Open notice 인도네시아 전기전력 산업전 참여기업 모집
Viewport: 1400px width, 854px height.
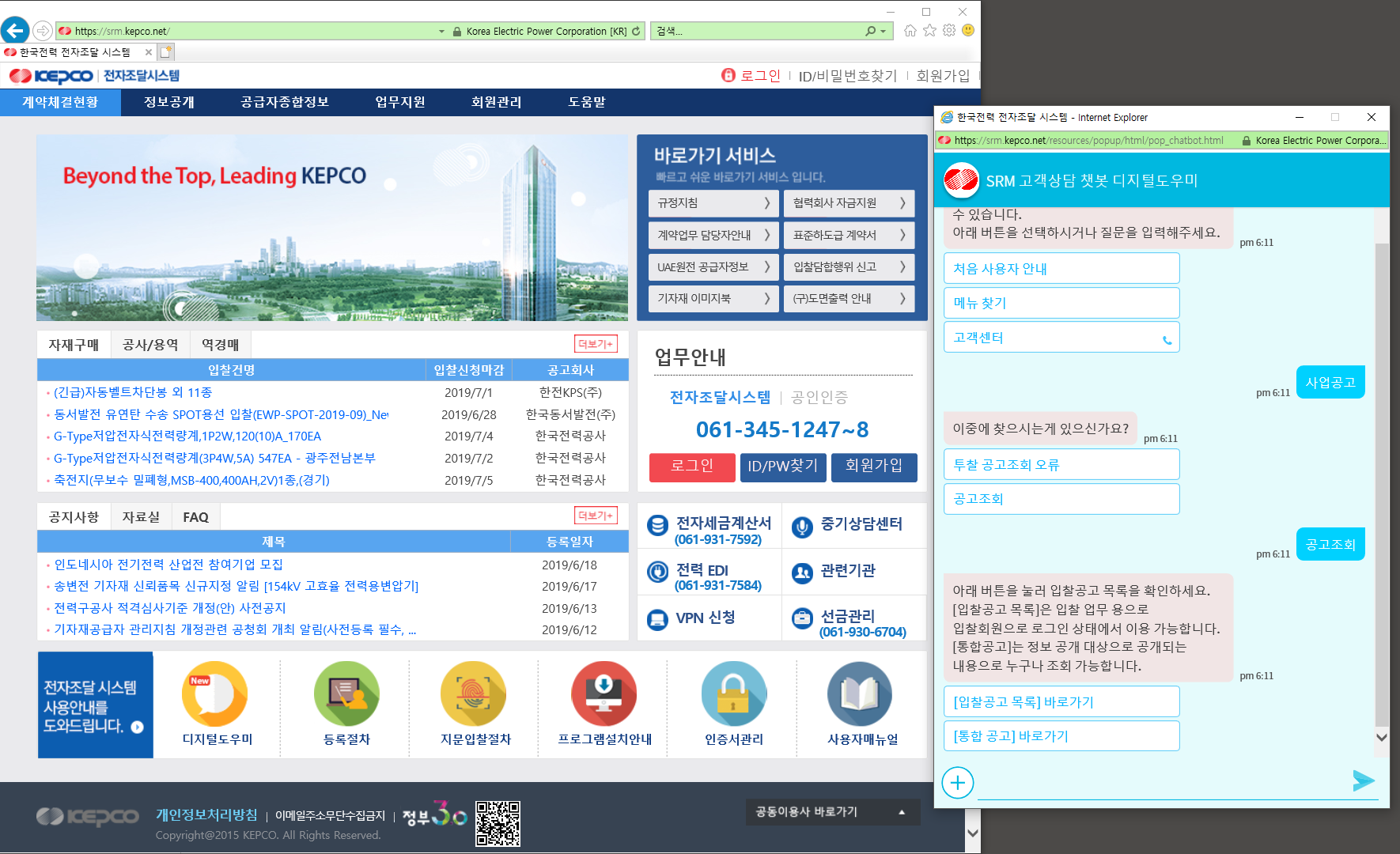pyautogui.click(x=168, y=565)
